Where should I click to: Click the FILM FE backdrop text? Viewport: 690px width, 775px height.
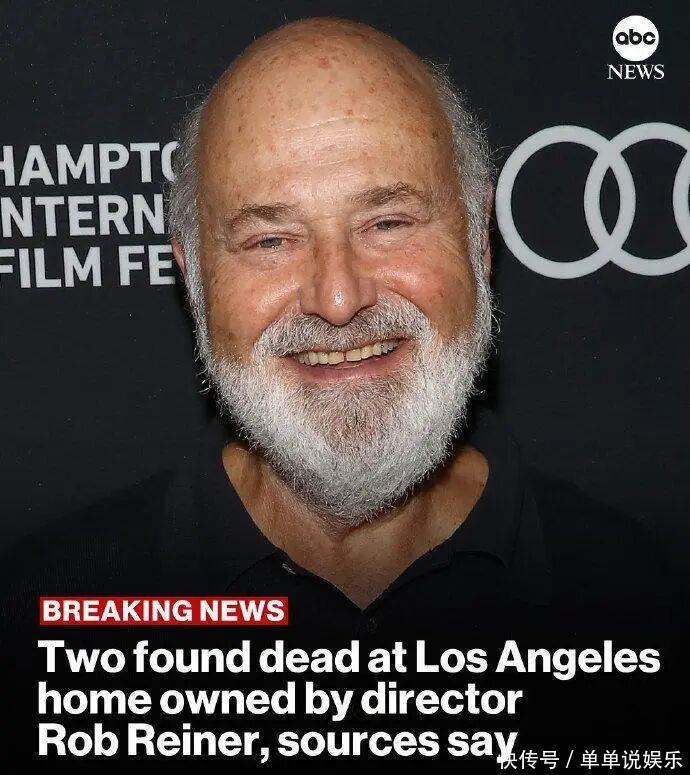tap(87, 267)
